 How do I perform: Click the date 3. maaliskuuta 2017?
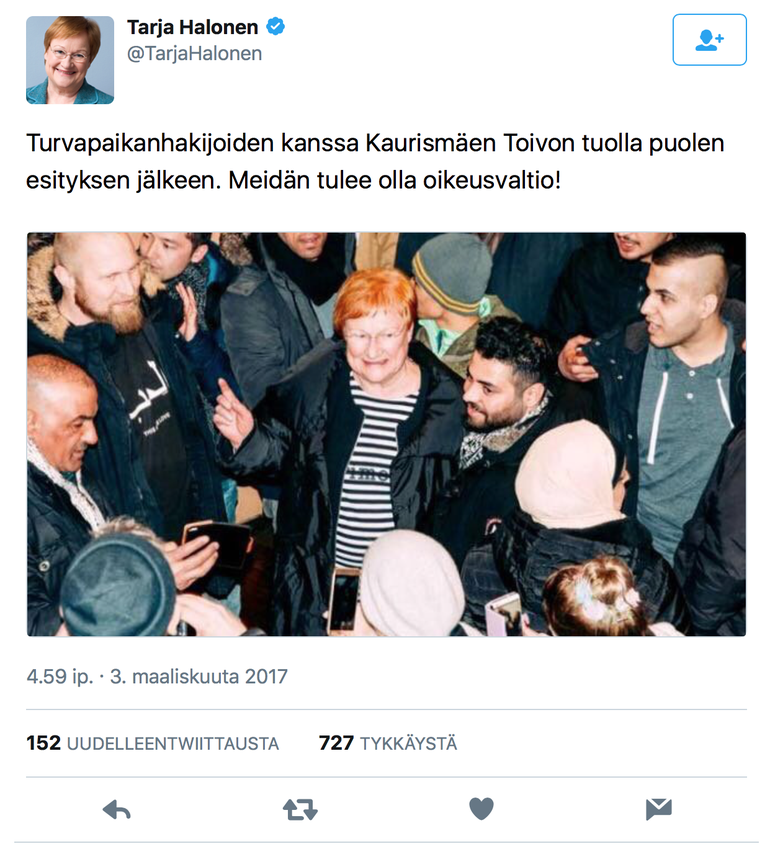tap(199, 676)
